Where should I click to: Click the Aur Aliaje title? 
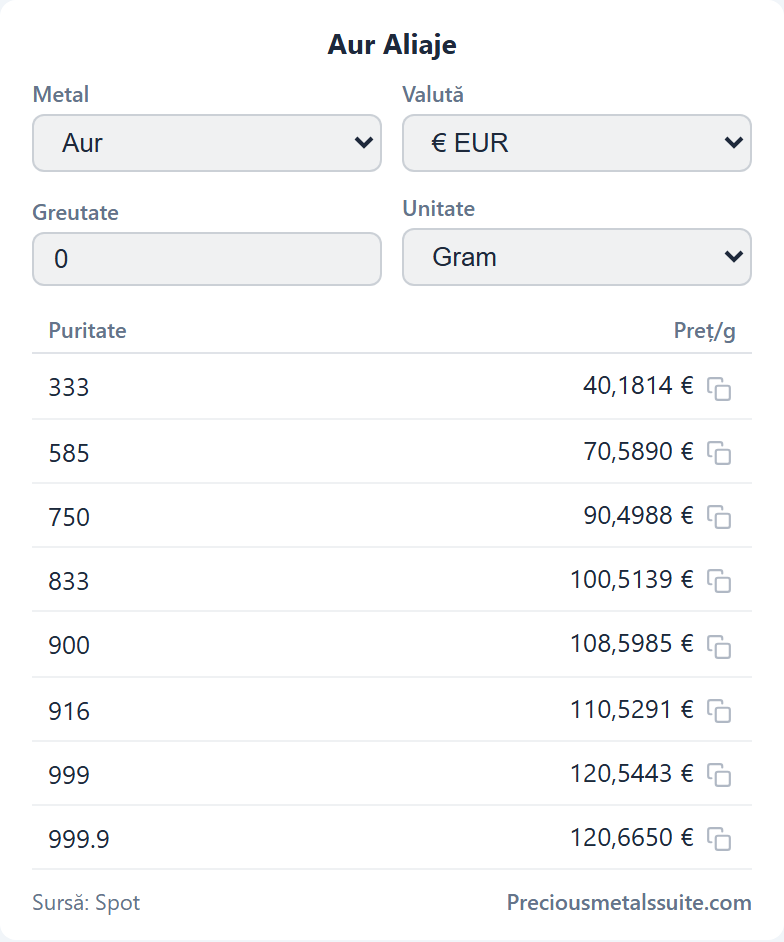click(392, 44)
